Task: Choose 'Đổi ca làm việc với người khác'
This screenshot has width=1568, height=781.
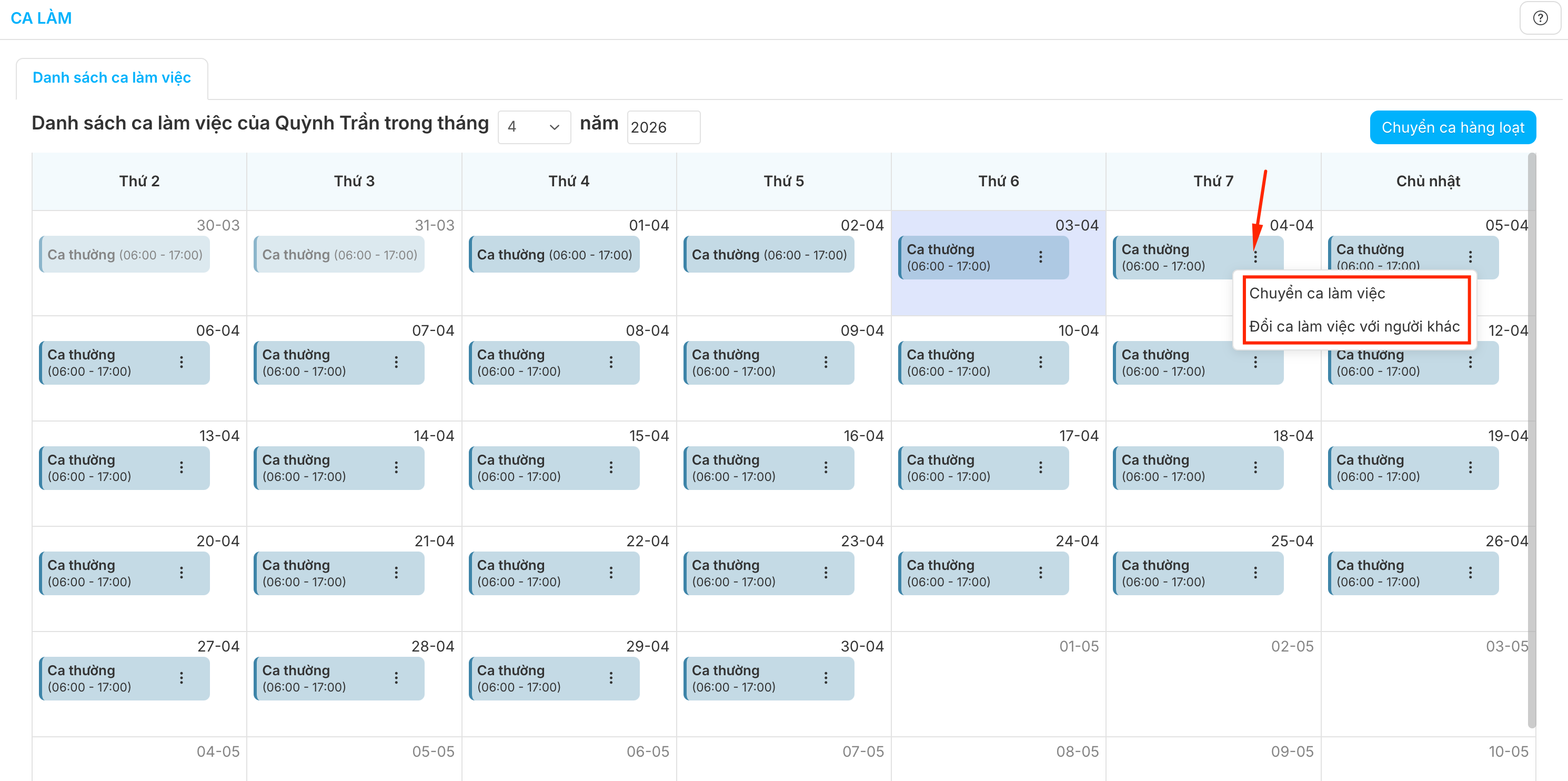Action: tap(1354, 327)
